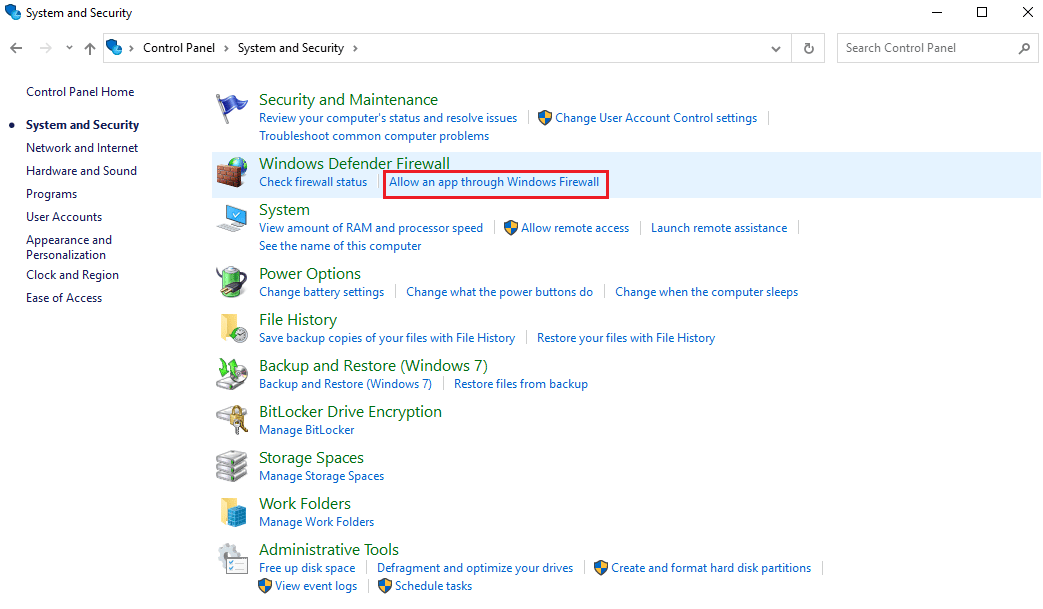1043x609 pixels.
Task: Open Change when the computer sleeps
Action: tap(706, 292)
